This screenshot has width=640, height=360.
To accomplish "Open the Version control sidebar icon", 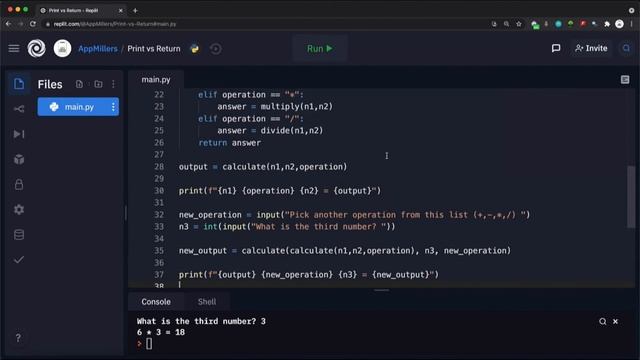I will point(19,109).
